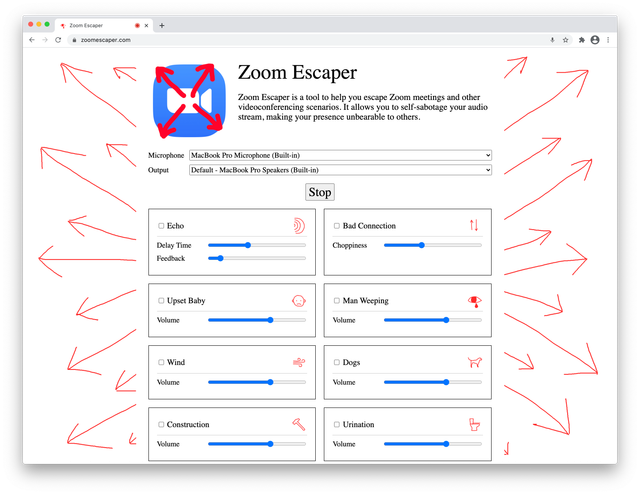Close the Zoom Escaper tab
This screenshot has height=494, width=640.
point(147,25)
